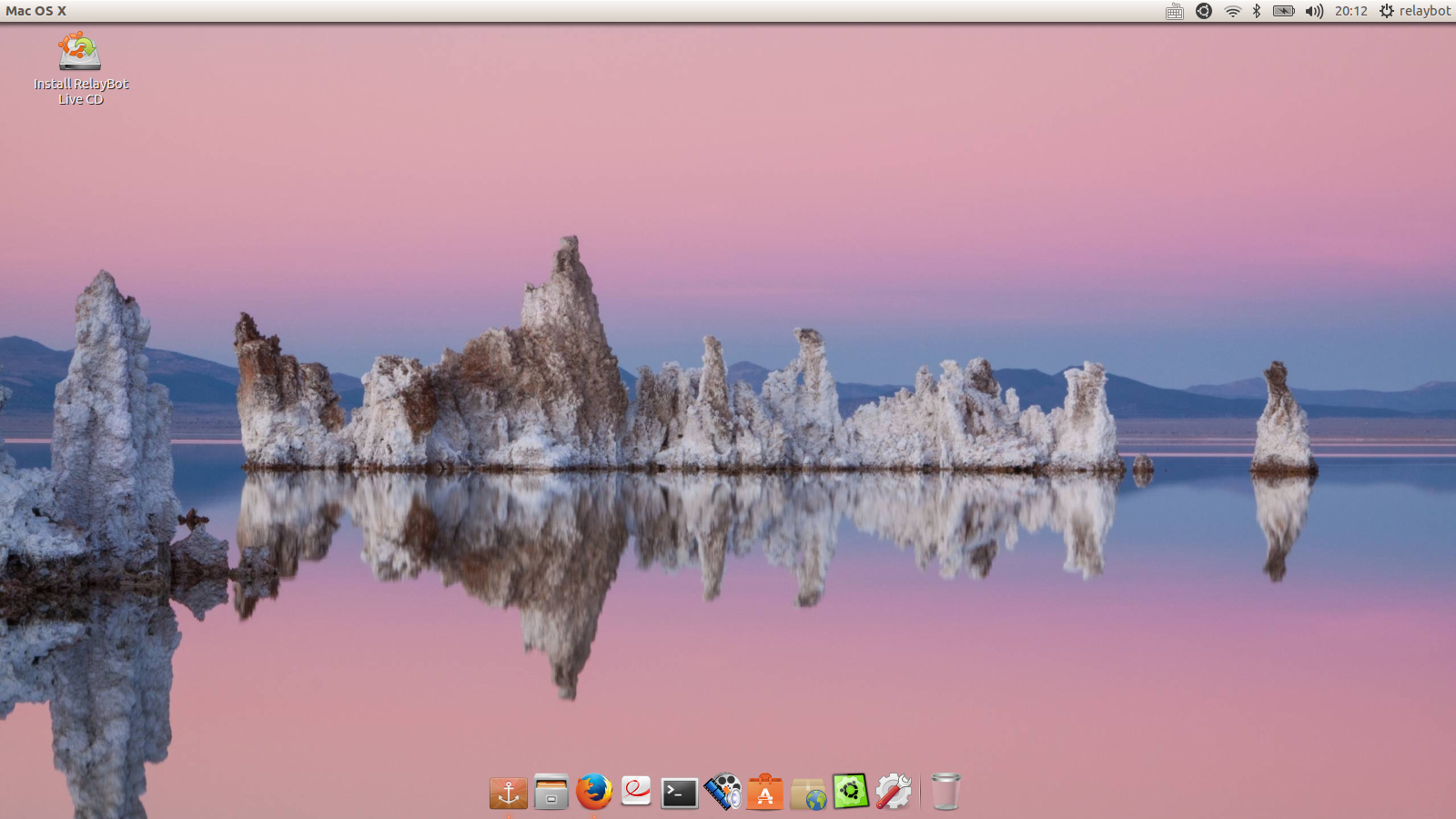
Task: Open the Wi-Fi network menu
Action: coord(1232,11)
